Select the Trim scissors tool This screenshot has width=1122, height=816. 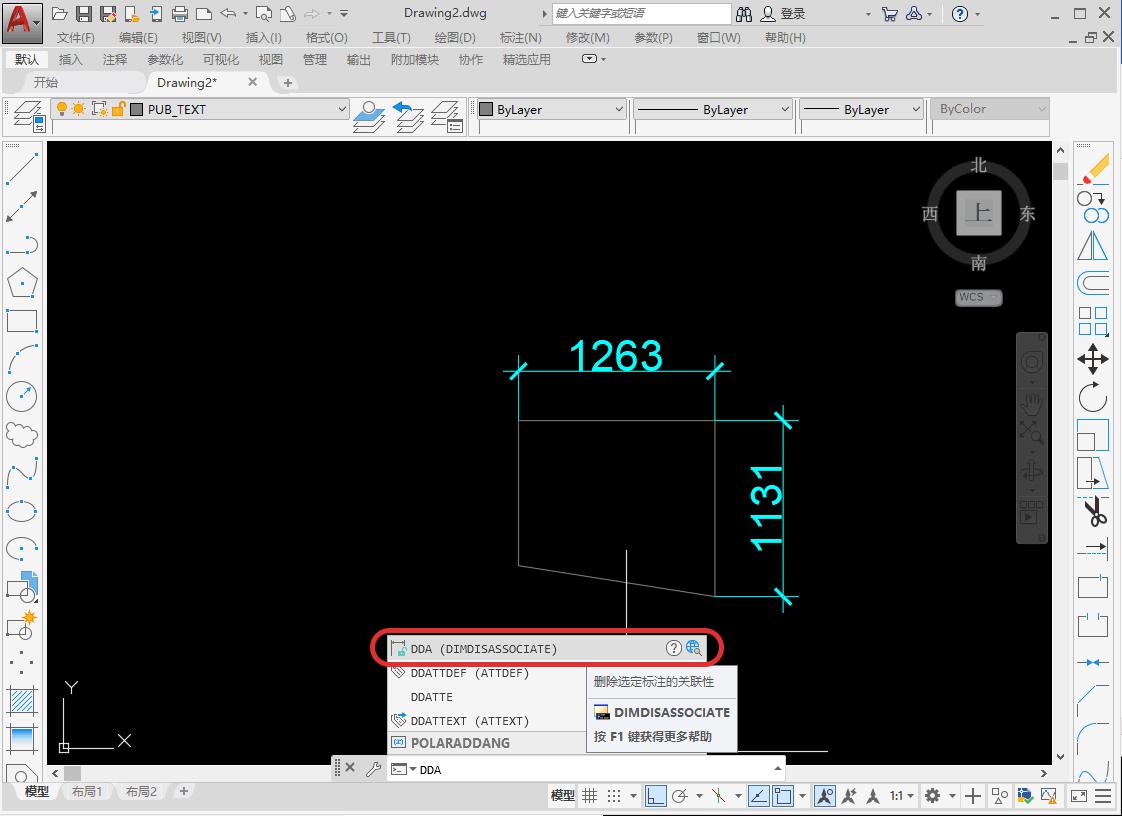(x=1095, y=512)
